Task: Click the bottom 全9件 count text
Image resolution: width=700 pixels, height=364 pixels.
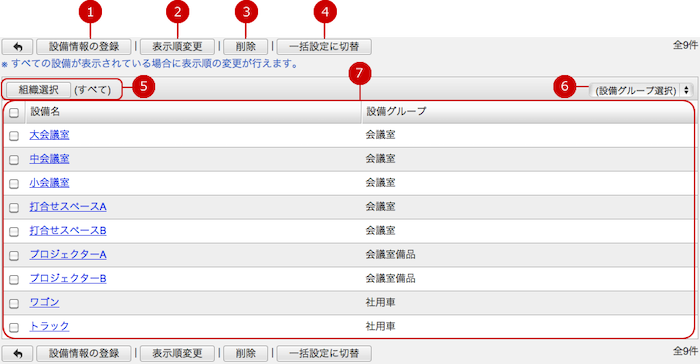Action: (x=685, y=351)
